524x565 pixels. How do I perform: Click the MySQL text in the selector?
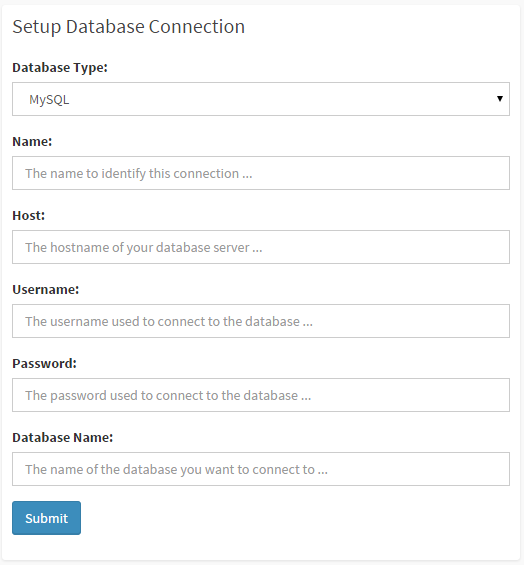(49, 100)
